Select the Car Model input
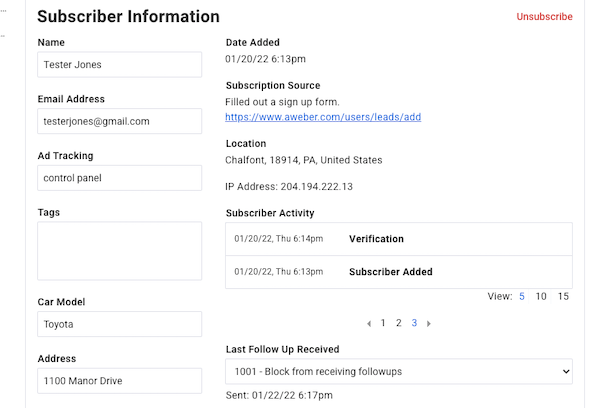This screenshot has width=600, height=408. coord(119,324)
